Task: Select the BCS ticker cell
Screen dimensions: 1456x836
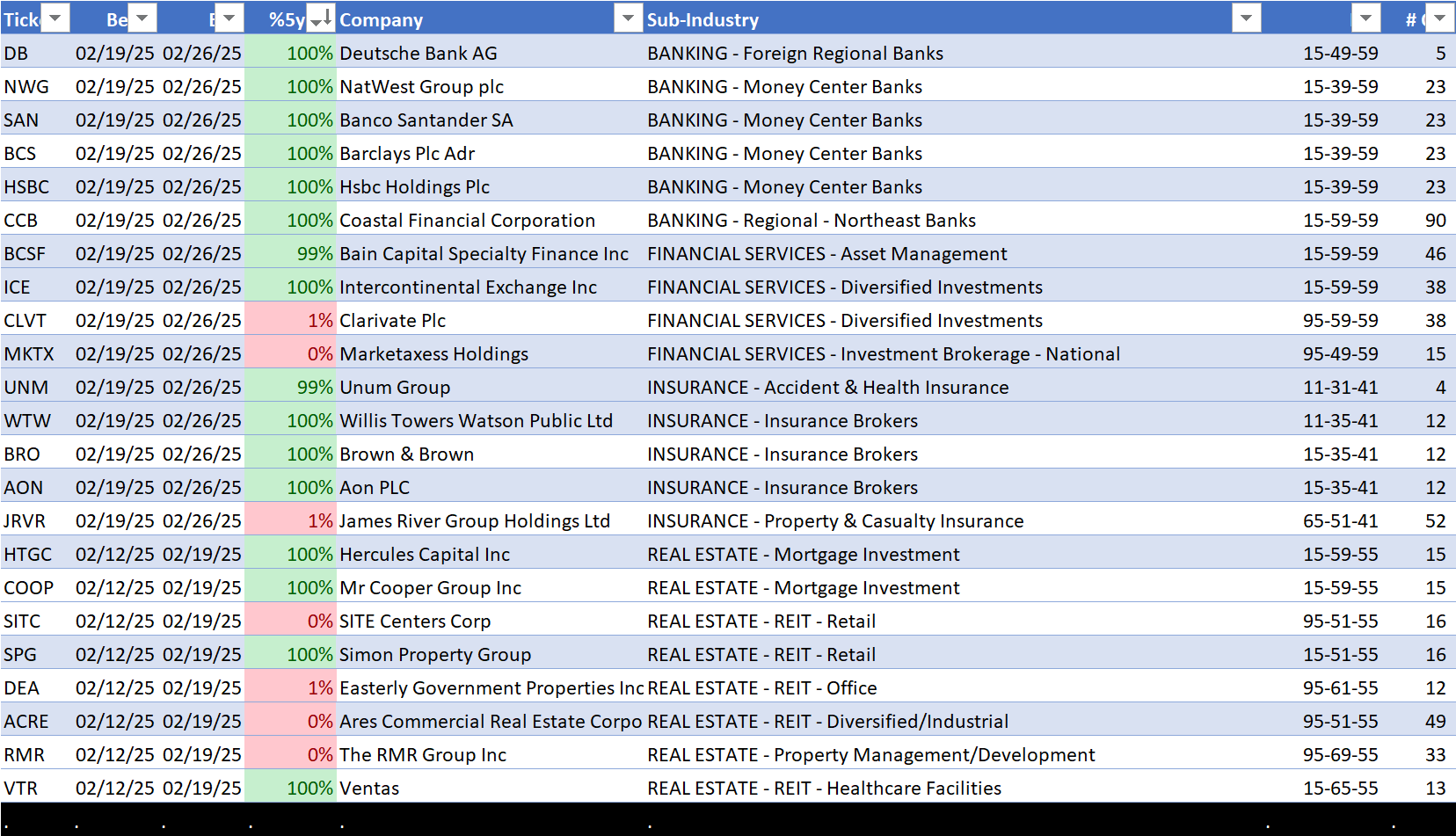Action: 36,153
